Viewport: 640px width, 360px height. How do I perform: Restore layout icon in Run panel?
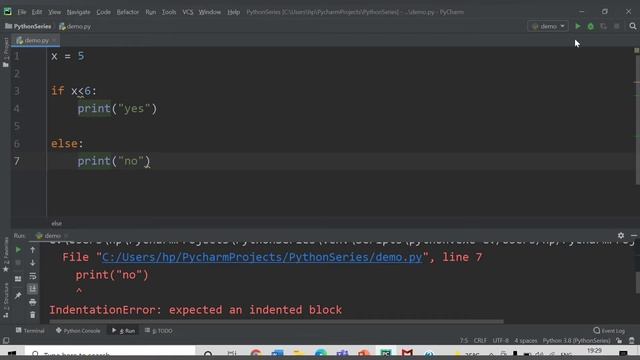pos(18,279)
